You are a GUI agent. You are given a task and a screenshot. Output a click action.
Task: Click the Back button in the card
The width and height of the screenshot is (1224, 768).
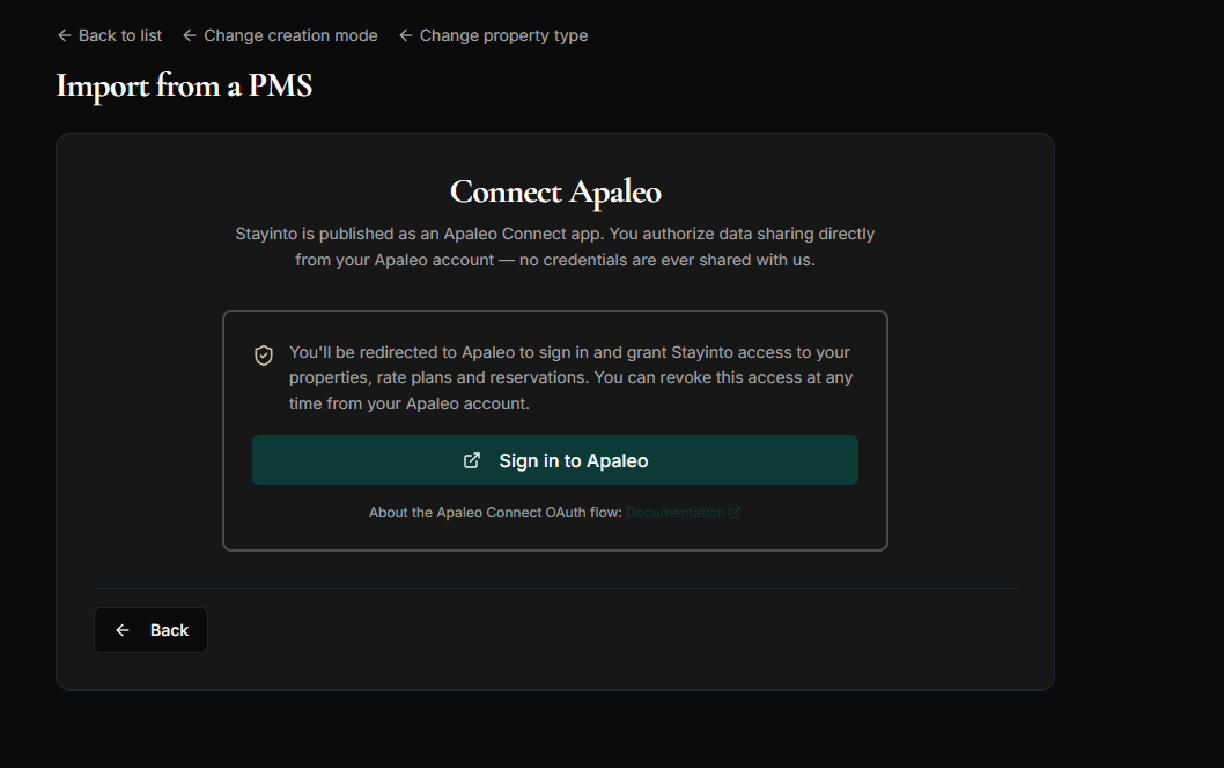(151, 630)
